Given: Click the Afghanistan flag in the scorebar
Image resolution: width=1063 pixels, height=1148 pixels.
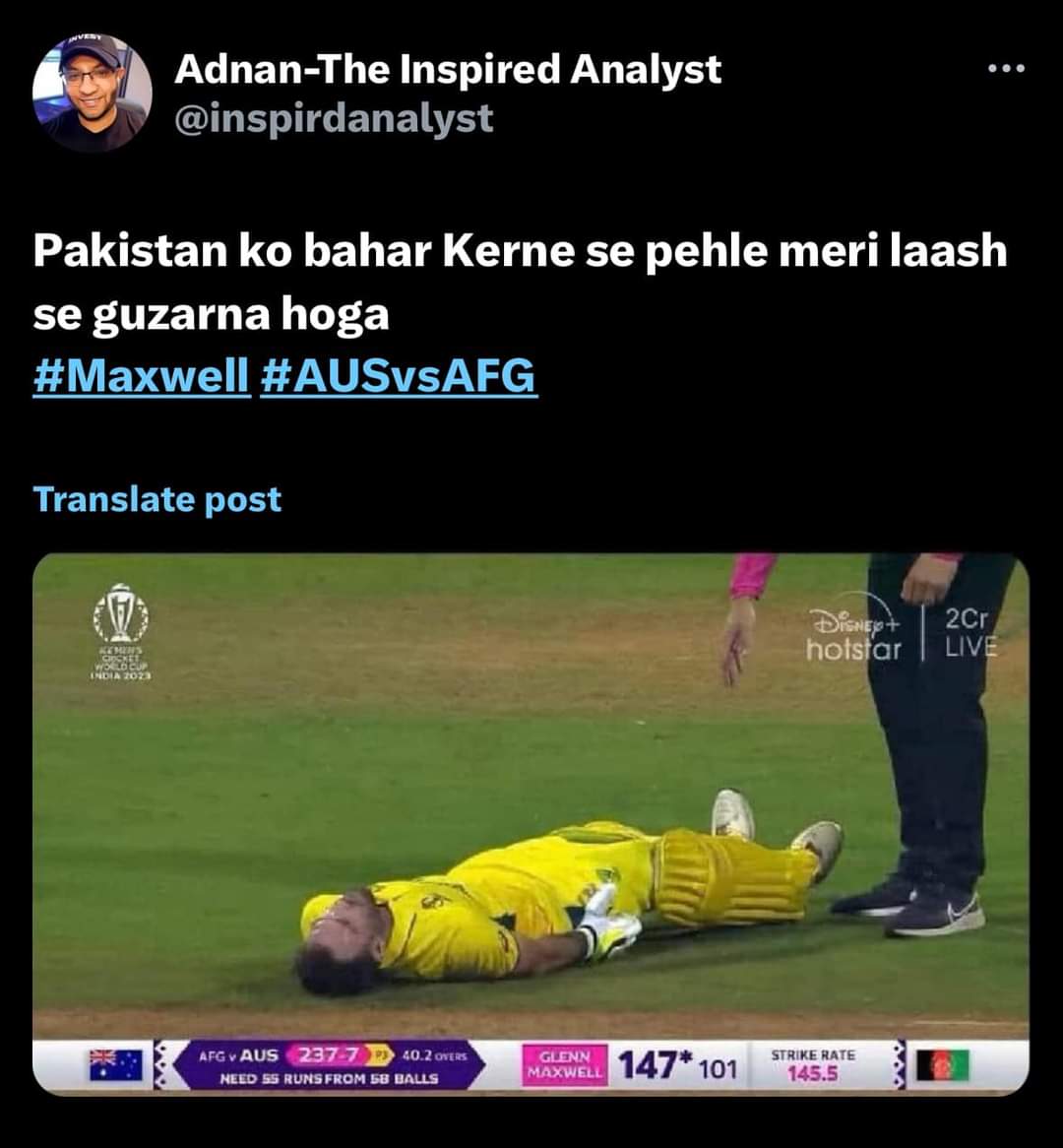Looking at the screenshot, I should pyautogui.click(x=944, y=1065).
